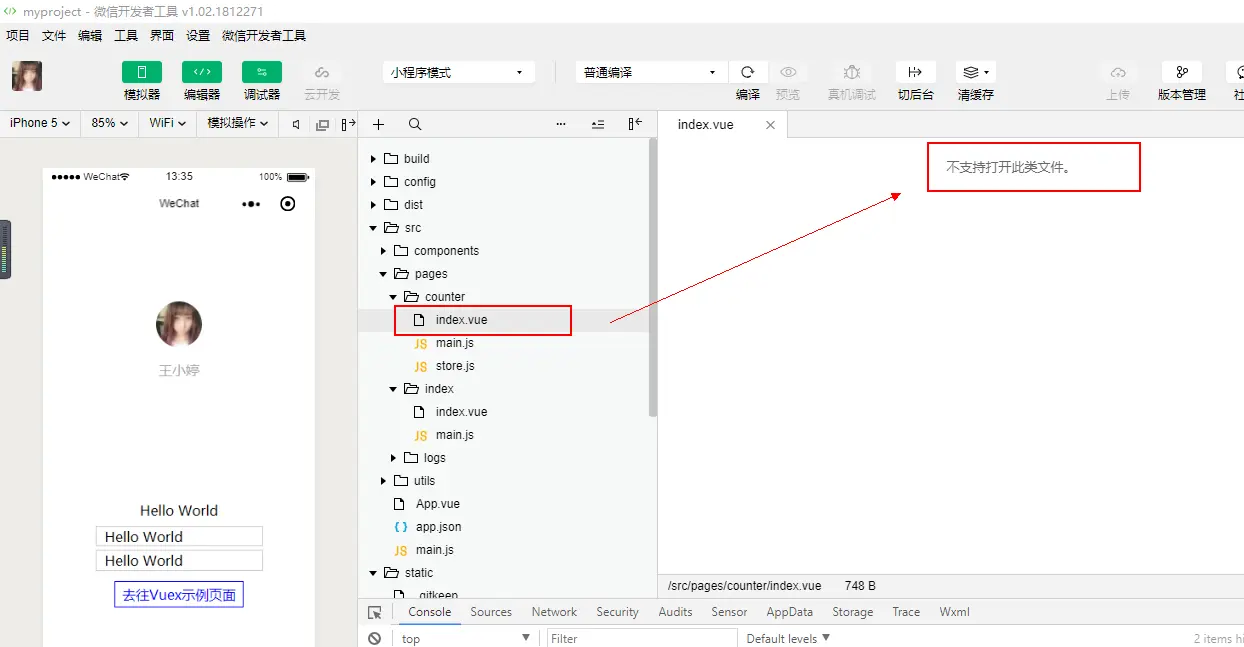Expand the dist folder
This screenshot has width=1244, height=647.
(374, 205)
